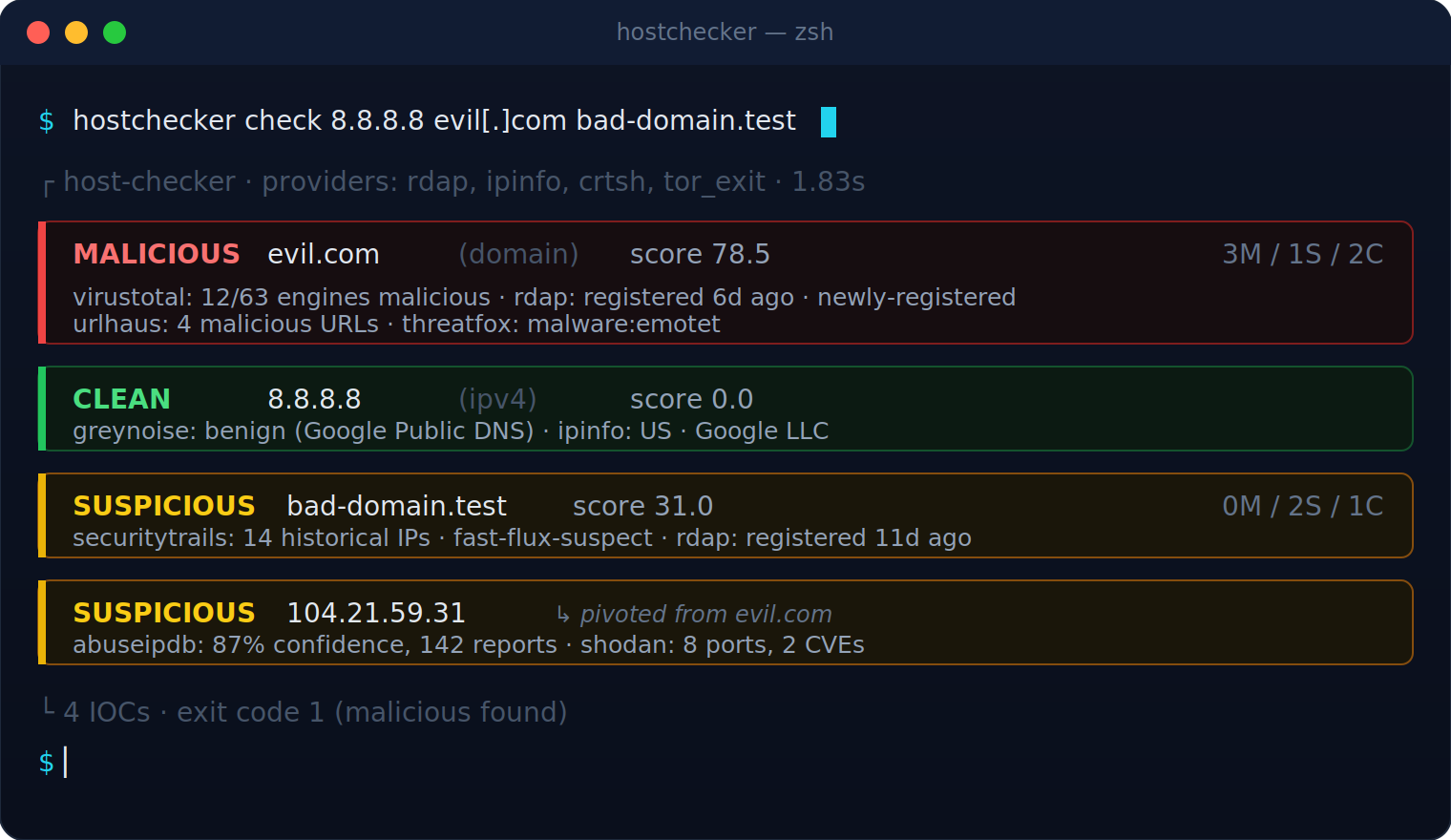Viewport: 1451px width, 840px height.
Task: Click the pivot arrow icon before 'pivoted from'
Action: tap(563, 615)
